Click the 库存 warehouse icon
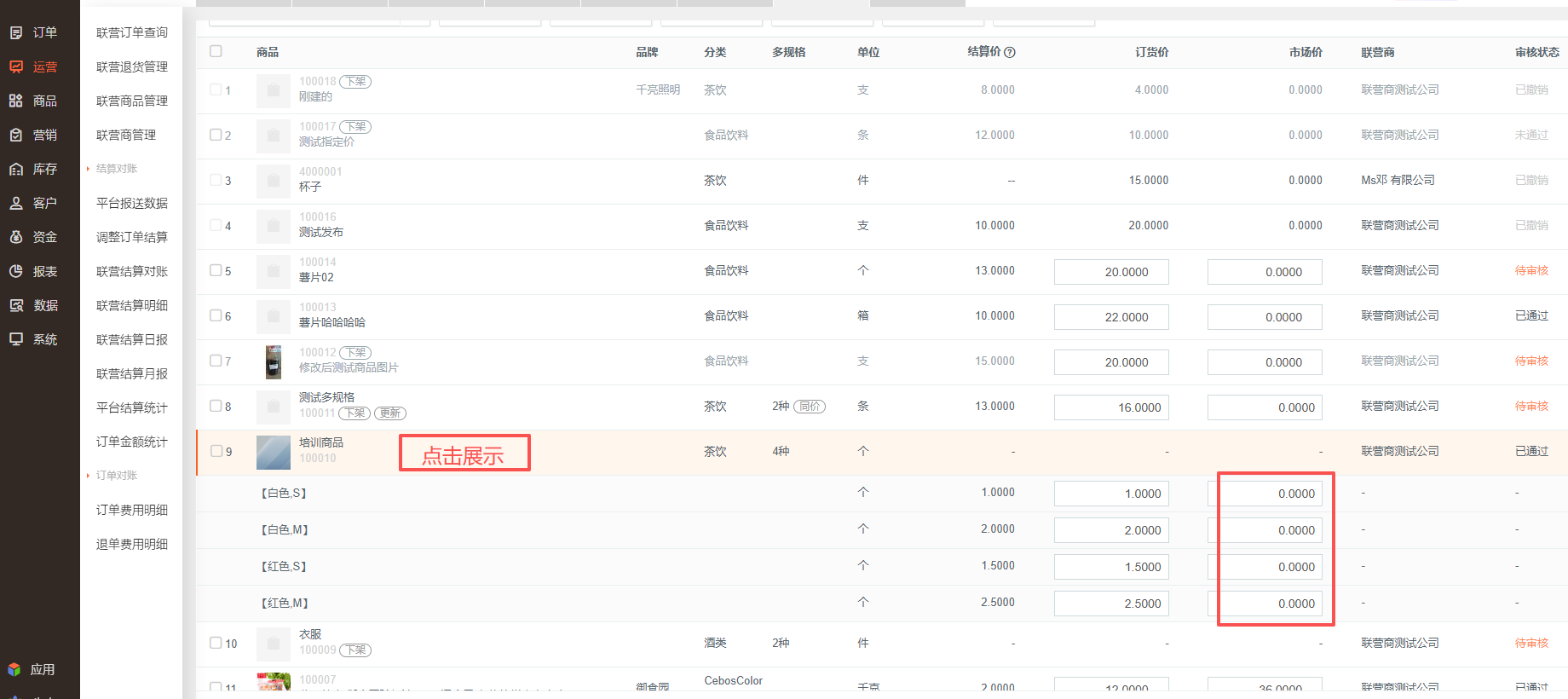The height and width of the screenshot is (699, 1568). [16, 169]
